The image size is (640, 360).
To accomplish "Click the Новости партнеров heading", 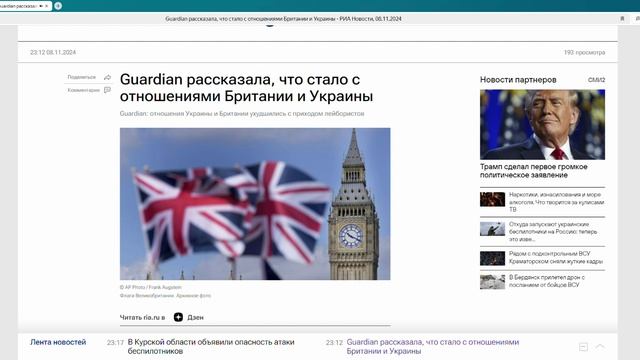I will pos(518,80).
